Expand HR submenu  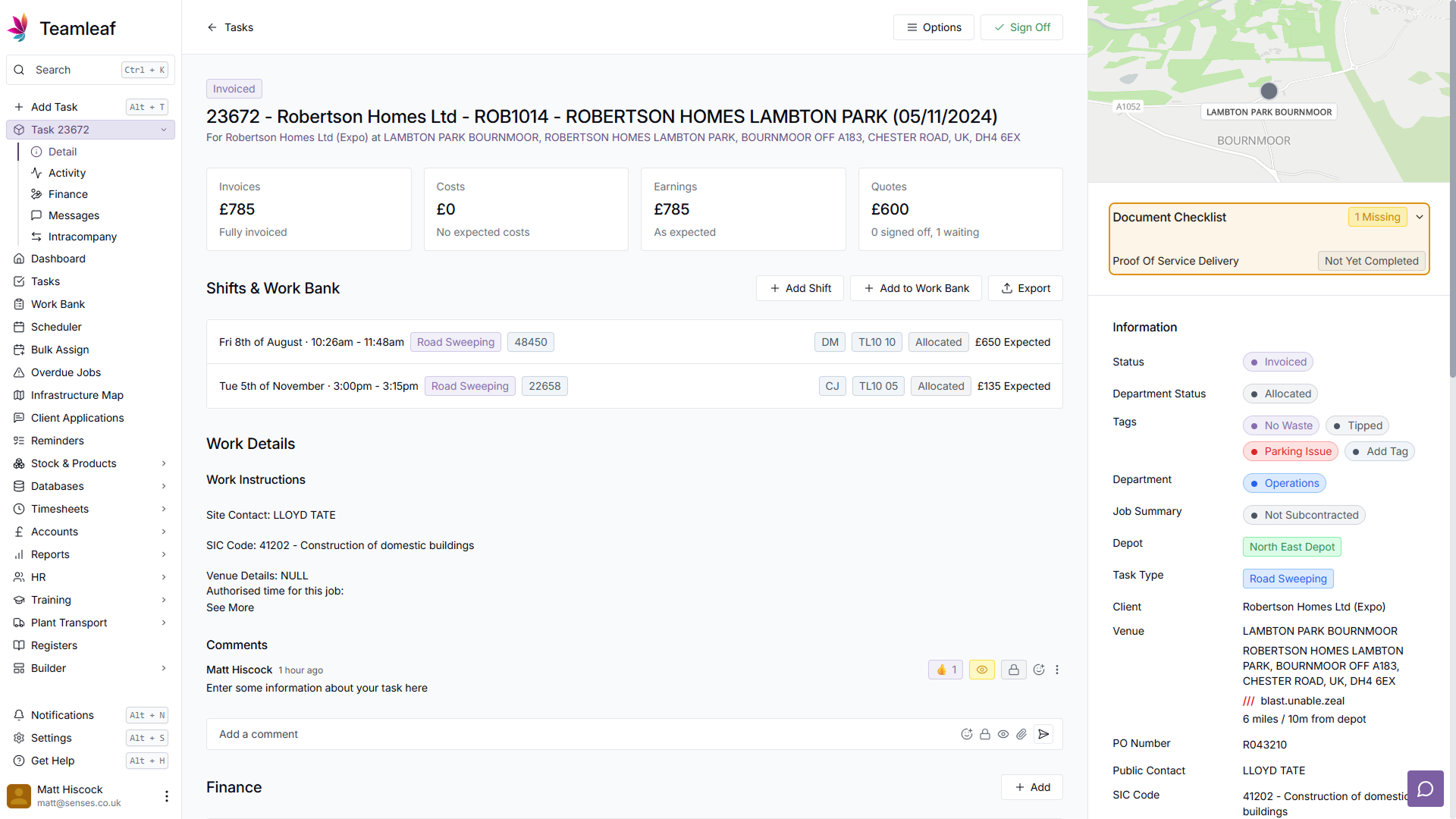(x=164, y=577)
